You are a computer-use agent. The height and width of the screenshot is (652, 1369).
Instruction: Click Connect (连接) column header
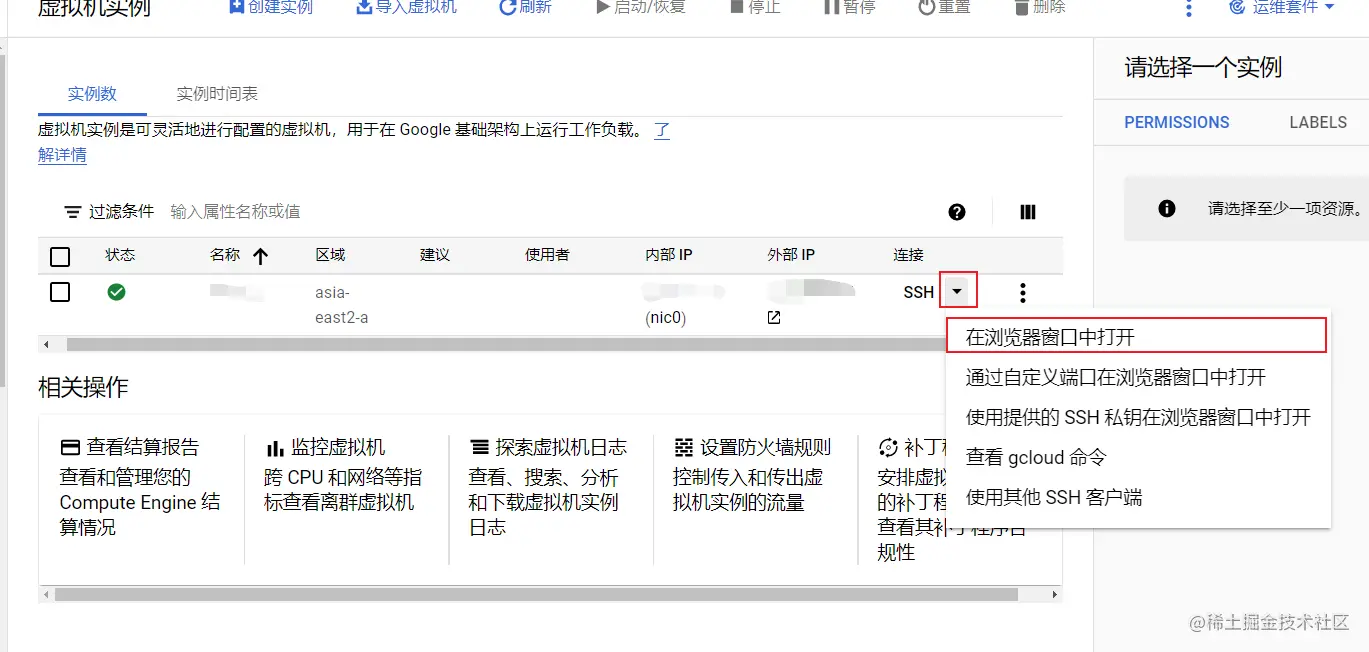point(908,255)
